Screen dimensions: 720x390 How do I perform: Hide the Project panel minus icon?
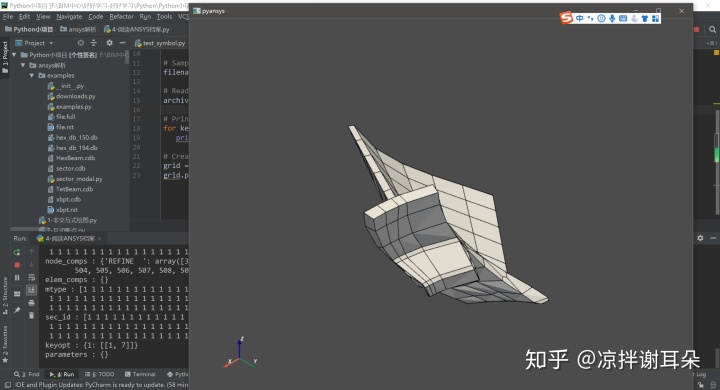tap(122, 43)
